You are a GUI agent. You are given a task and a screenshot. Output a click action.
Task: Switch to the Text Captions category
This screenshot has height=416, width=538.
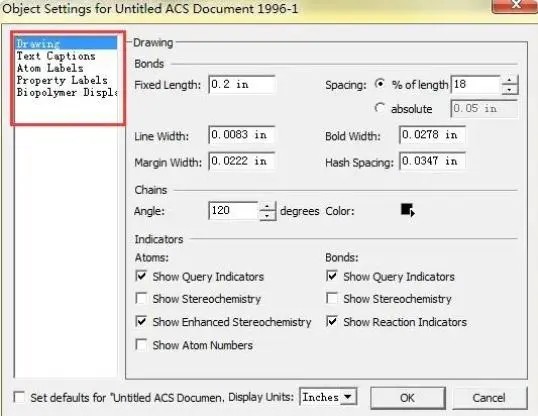point(56,56)
